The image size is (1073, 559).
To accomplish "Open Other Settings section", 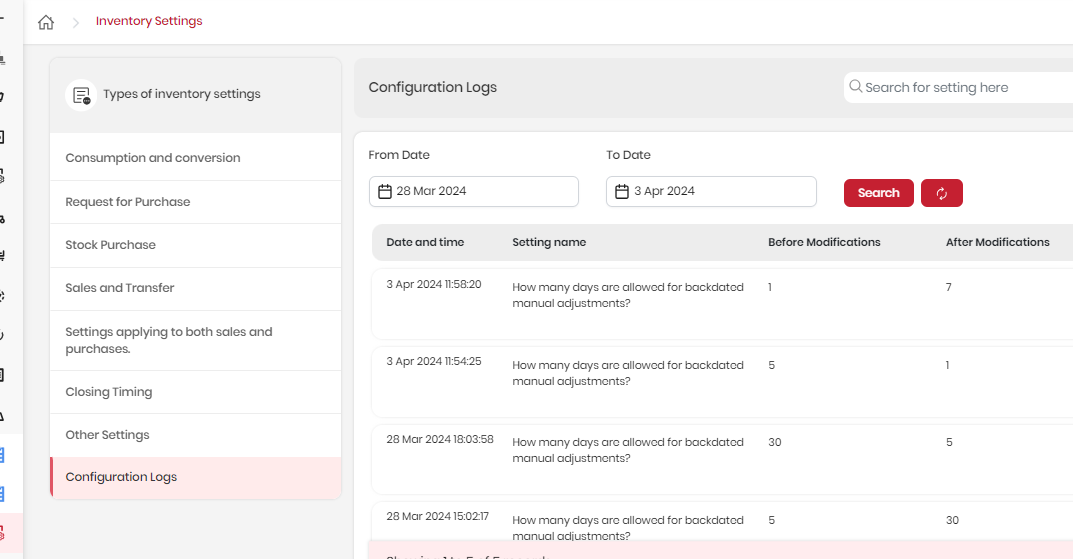I will [x=196, y=435].
